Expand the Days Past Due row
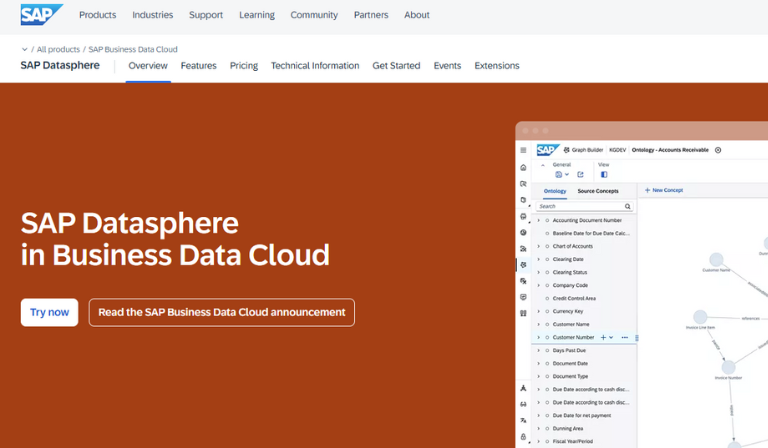 pos(539,351)
